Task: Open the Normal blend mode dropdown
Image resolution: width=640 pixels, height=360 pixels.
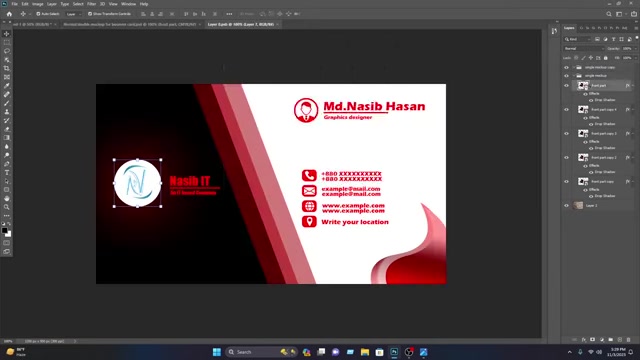Action: tap(583, 49)
